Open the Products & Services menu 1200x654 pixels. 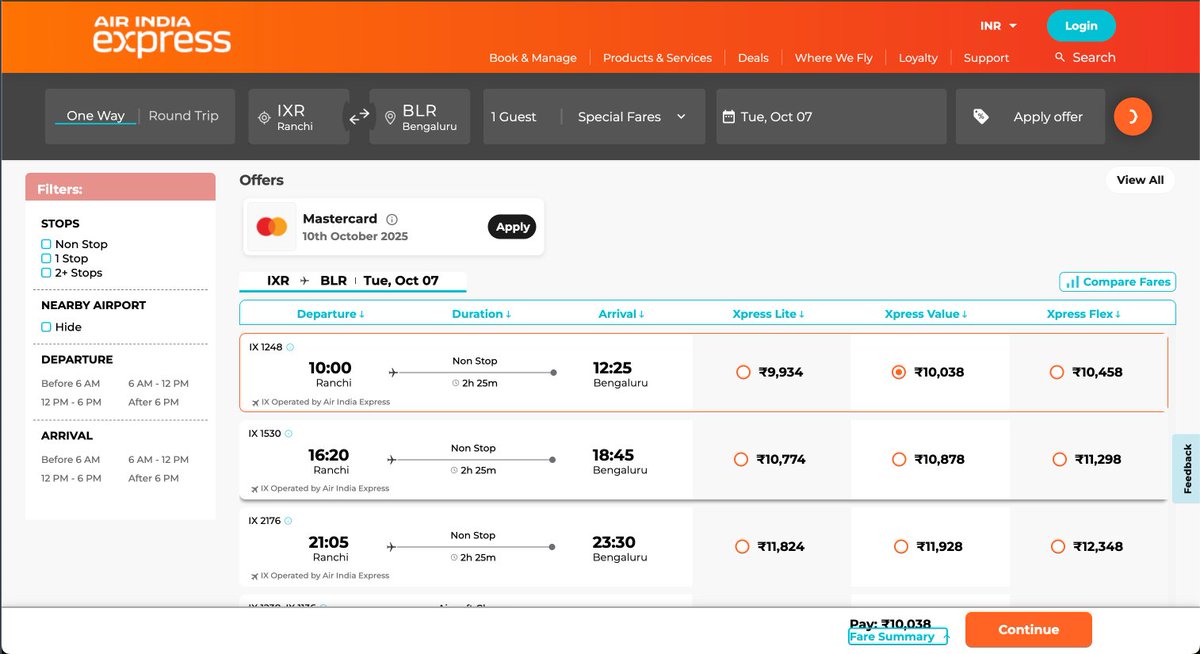pyautogui.click(x=657, y=58)
